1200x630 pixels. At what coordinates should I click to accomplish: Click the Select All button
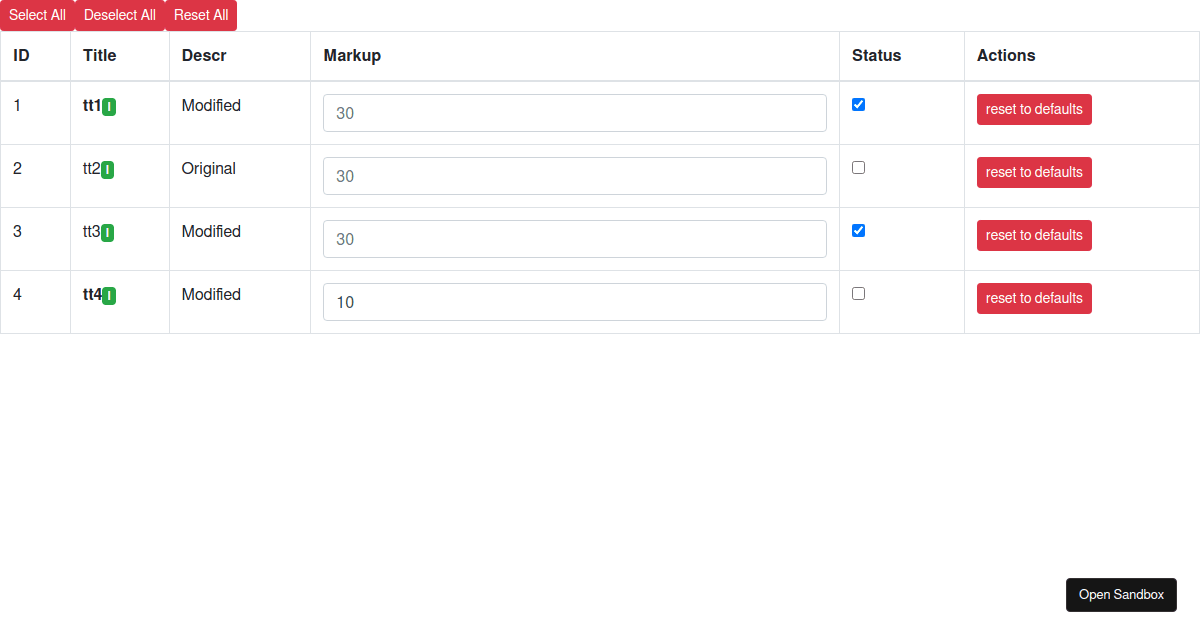(36, 15)
